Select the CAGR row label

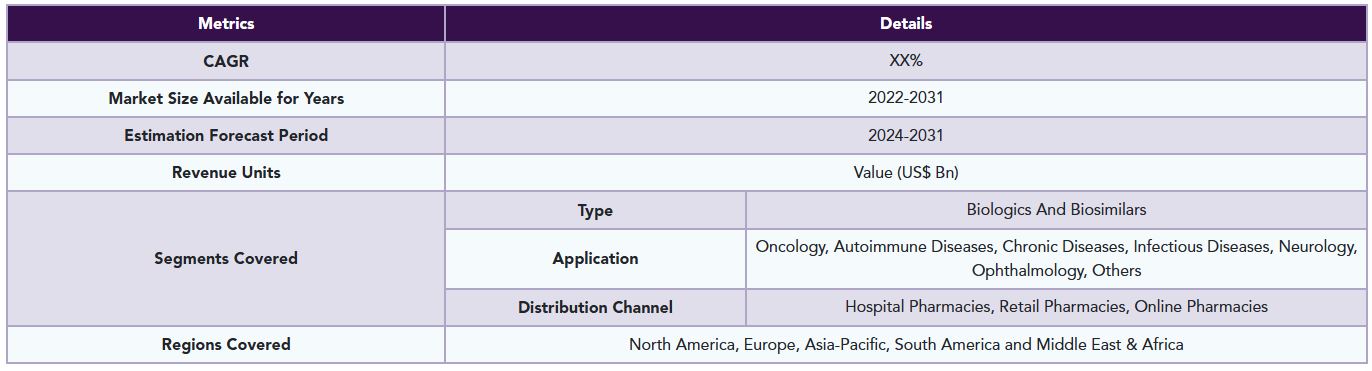[226, 61]
